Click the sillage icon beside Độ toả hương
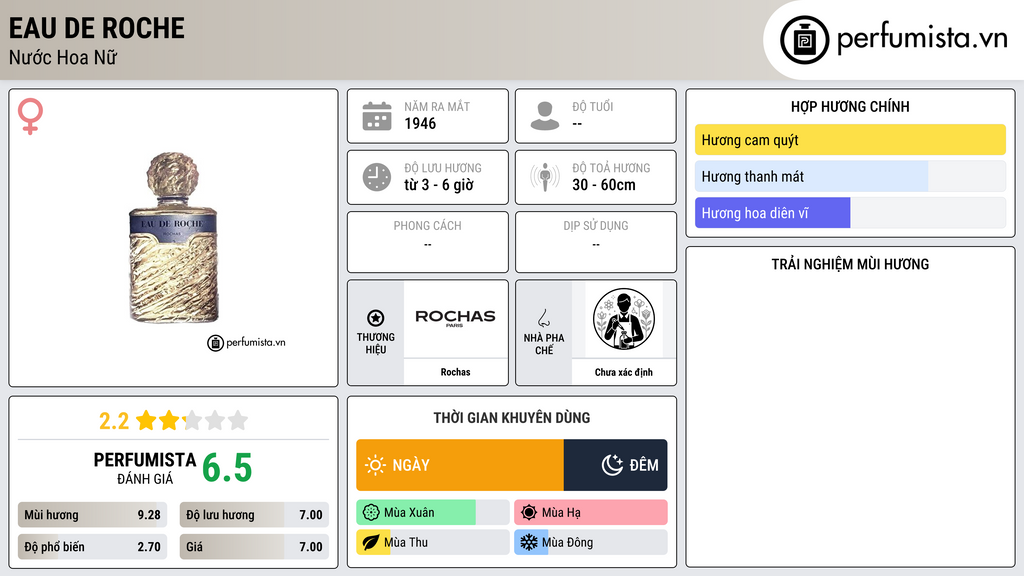 pyautogui.click(x=545, y=177)
